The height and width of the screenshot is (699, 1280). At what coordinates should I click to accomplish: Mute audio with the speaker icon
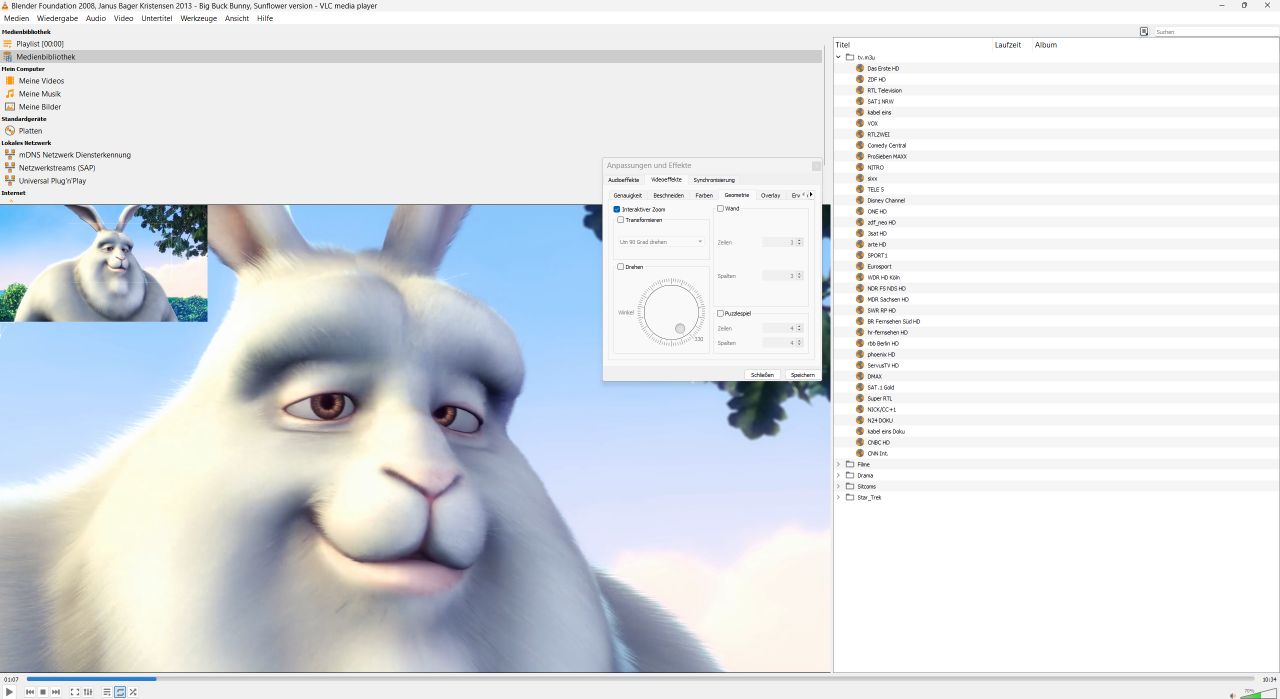(1233, 694)
